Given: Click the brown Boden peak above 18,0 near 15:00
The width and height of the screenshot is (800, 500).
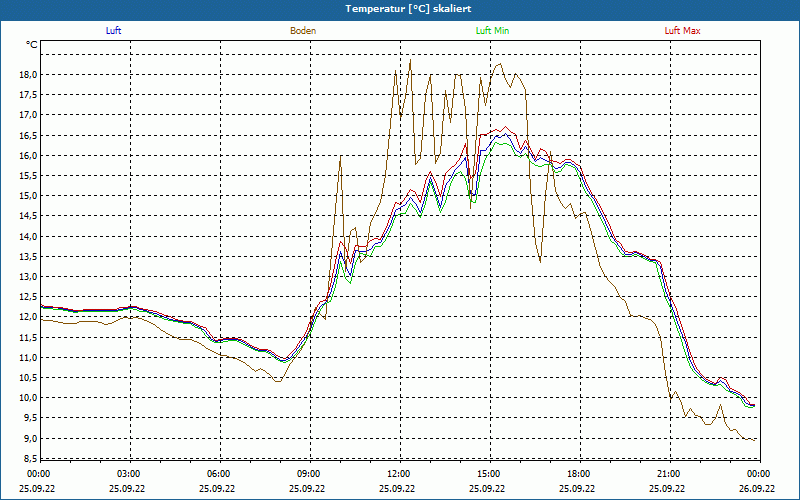Looking at the screenshot, I should (x=499, y=64).
